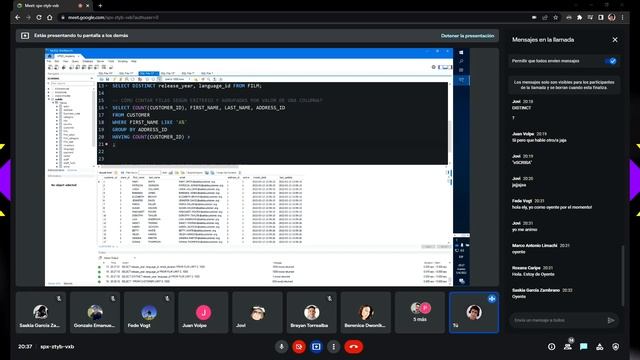Click the present screen button in the call bar
The width and height of the screenshot is (640, 360).
coord(316,347)
